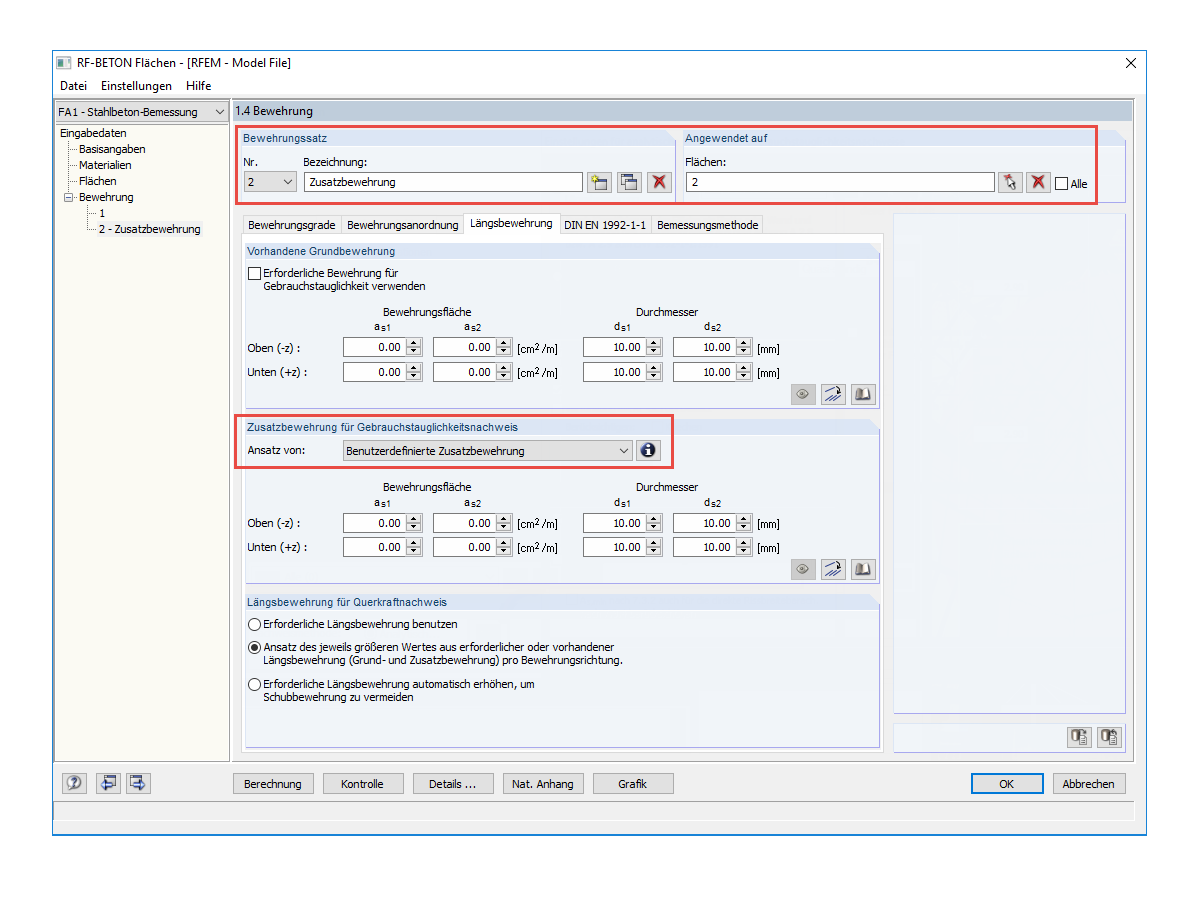Click eye icon in Vorhandene Grundbewehrung section
The height and width of the screenshot is (900, 1200).
tap(803, 395)
